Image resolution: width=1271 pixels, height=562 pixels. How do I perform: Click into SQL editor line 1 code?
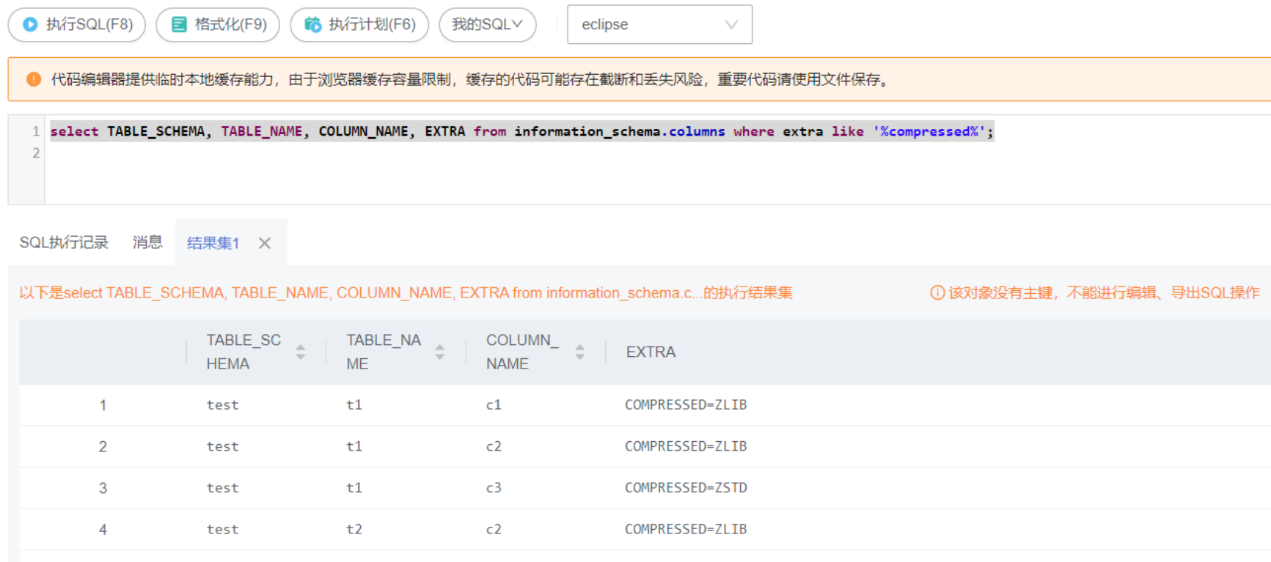522,132
